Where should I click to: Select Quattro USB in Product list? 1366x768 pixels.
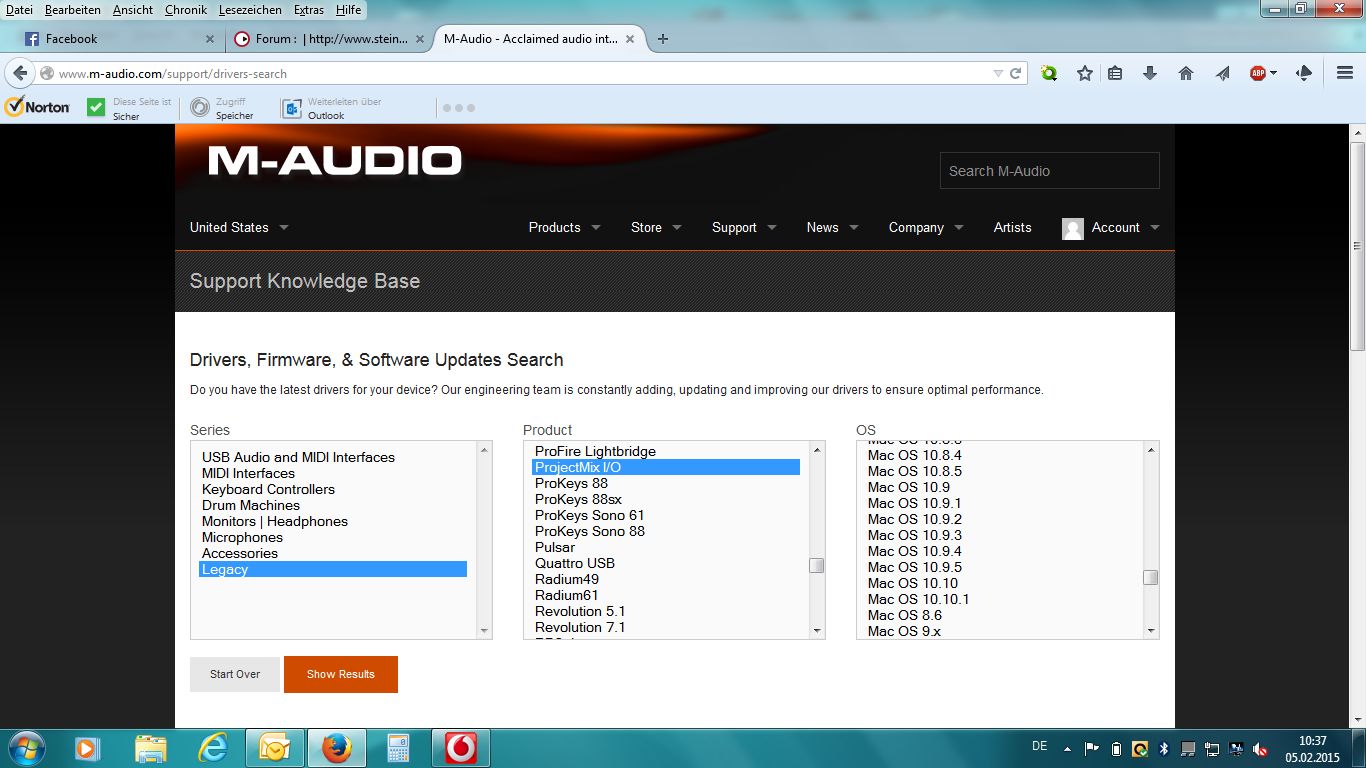(575, 563)
